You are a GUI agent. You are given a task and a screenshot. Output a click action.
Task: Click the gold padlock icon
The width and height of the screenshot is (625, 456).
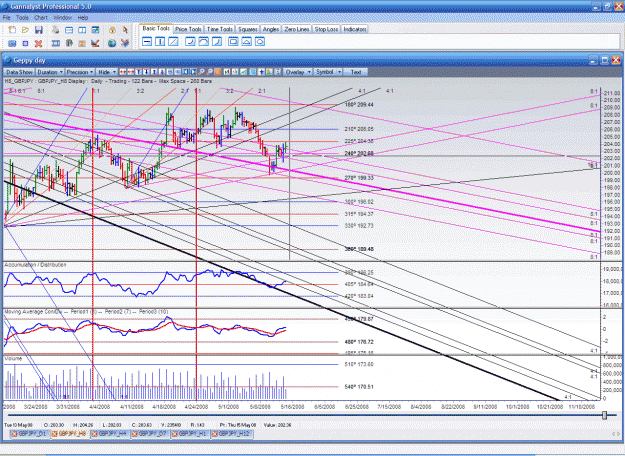point(112,30)
